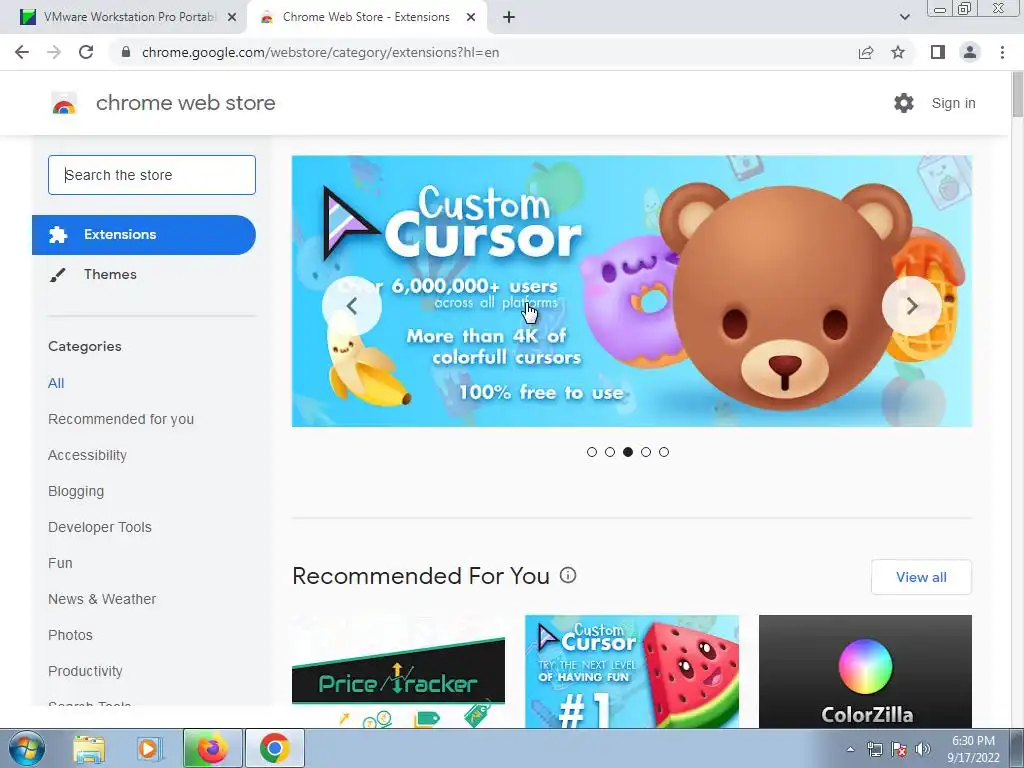The image size is (1024, 768).
Task: Open the Fun category
Action: pos(60,563)
